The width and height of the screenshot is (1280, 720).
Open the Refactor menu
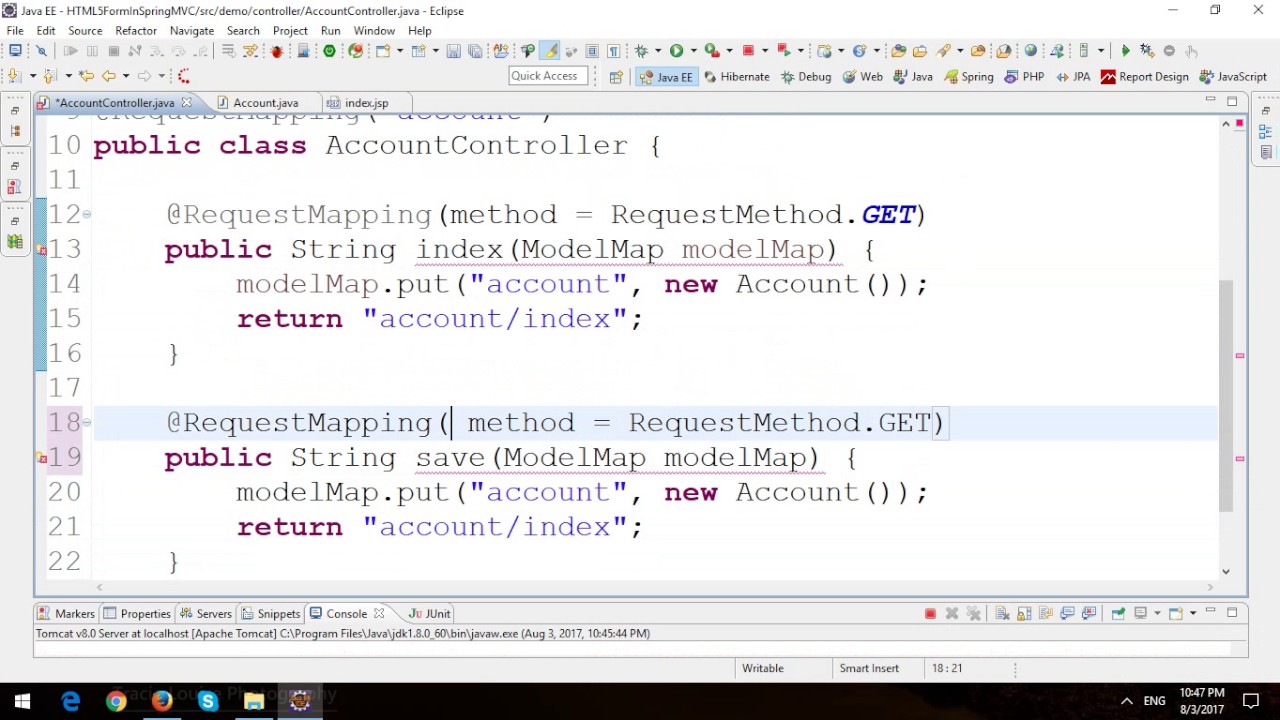coord(136,31)
